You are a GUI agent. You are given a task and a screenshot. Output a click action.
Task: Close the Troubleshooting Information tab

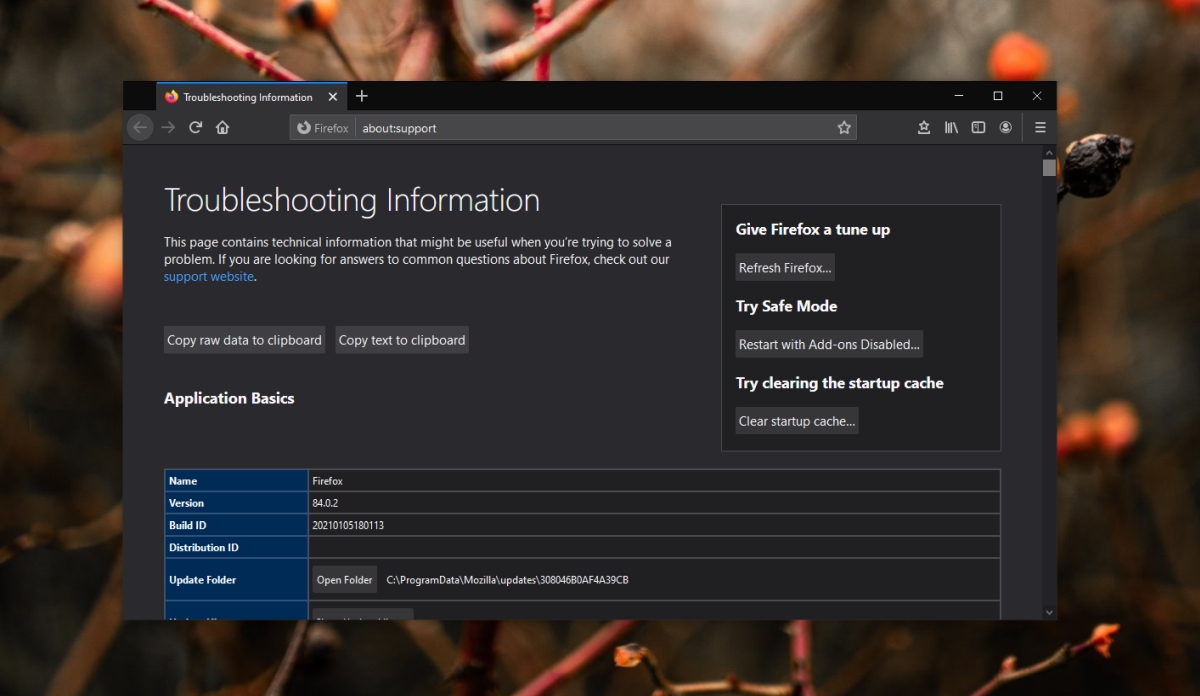pos(332,97)
